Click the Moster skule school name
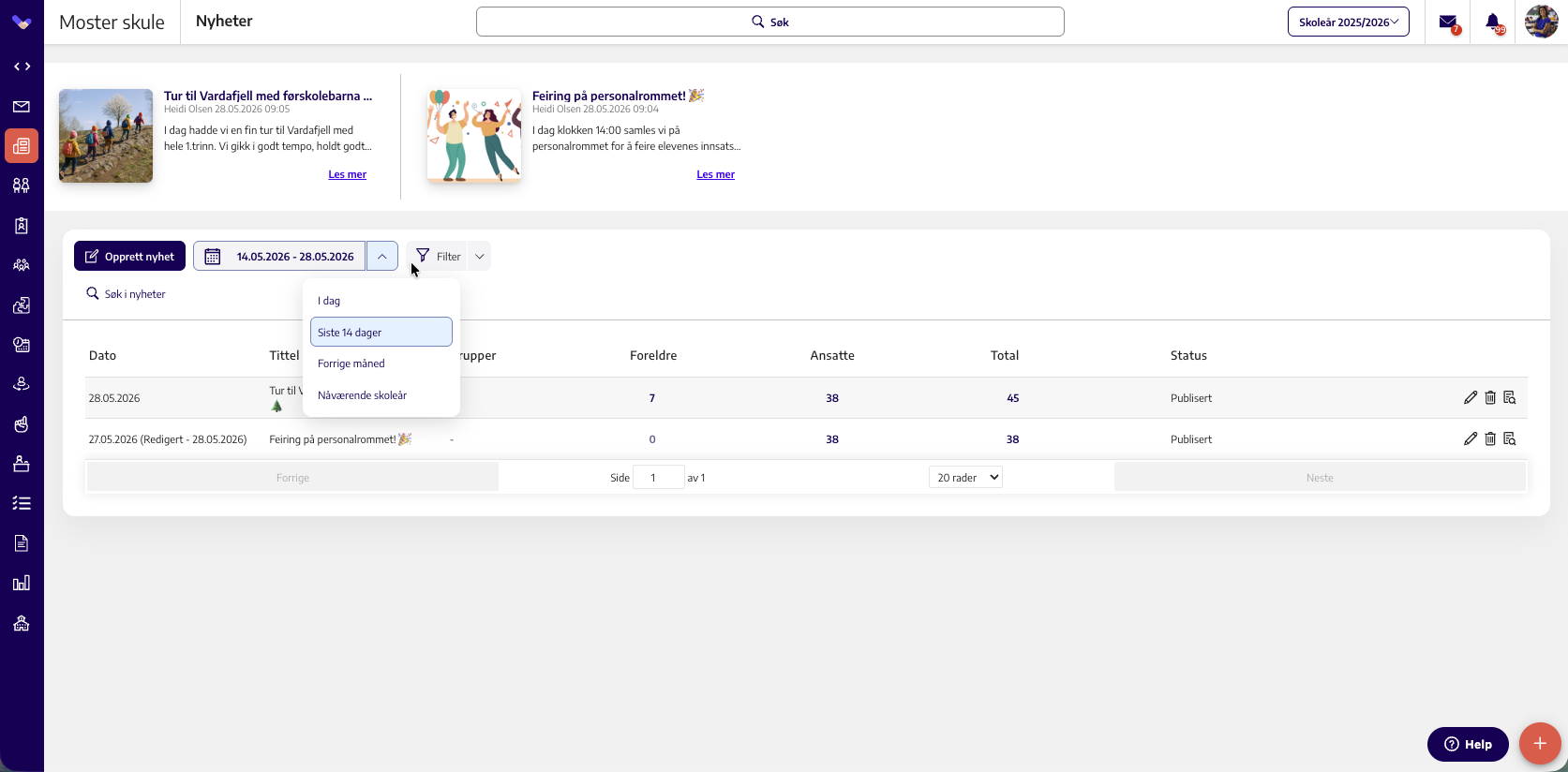This screenshot has height=772, width=1568. (x=112, y=22)
